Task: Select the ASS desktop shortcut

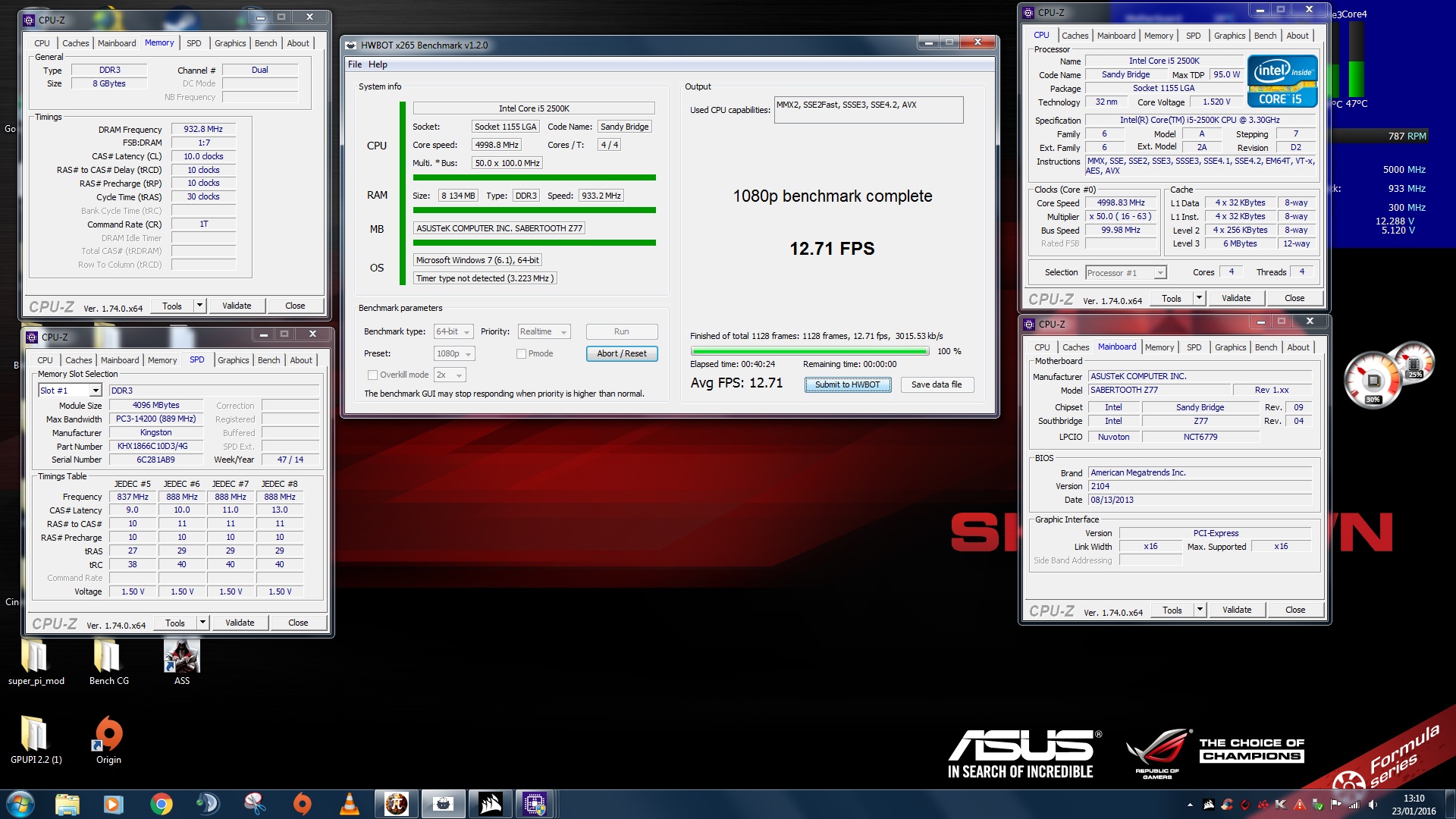Action: 182,663
